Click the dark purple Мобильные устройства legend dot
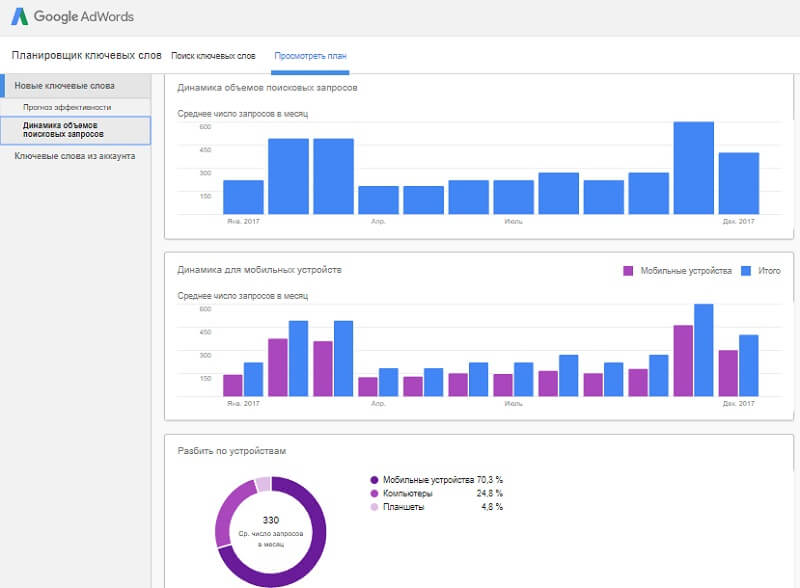 pos(375,480)
